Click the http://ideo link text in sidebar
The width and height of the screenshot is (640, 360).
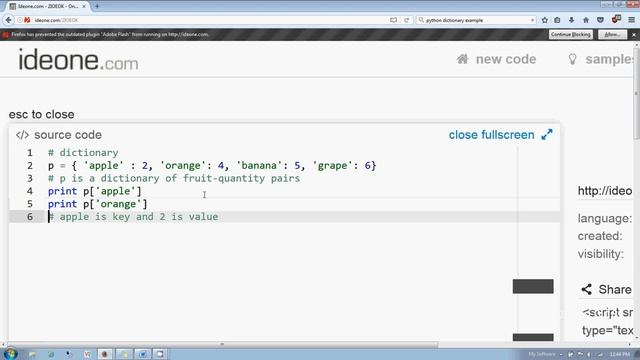(605, 191)
